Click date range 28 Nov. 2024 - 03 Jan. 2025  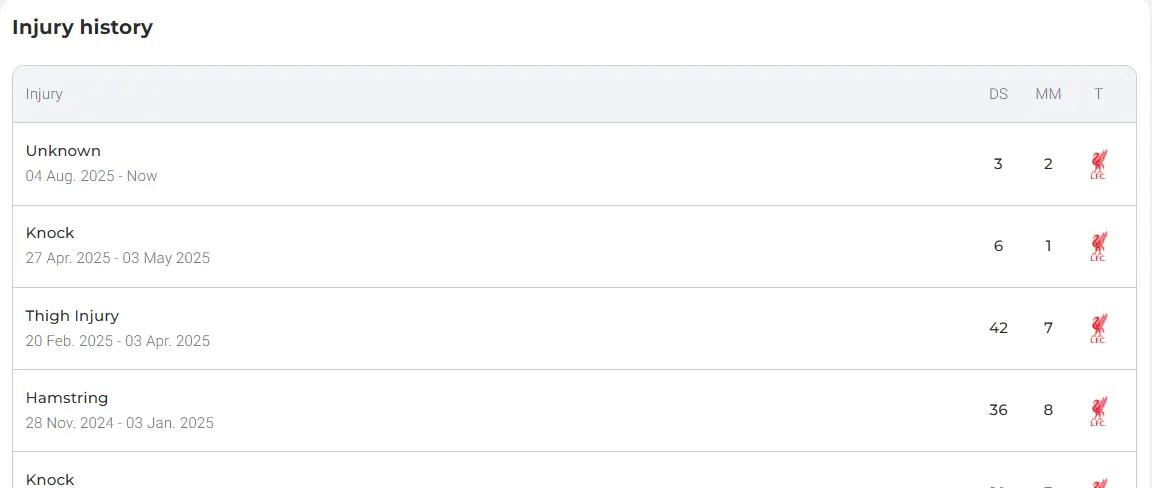click(x=120, y=423)
